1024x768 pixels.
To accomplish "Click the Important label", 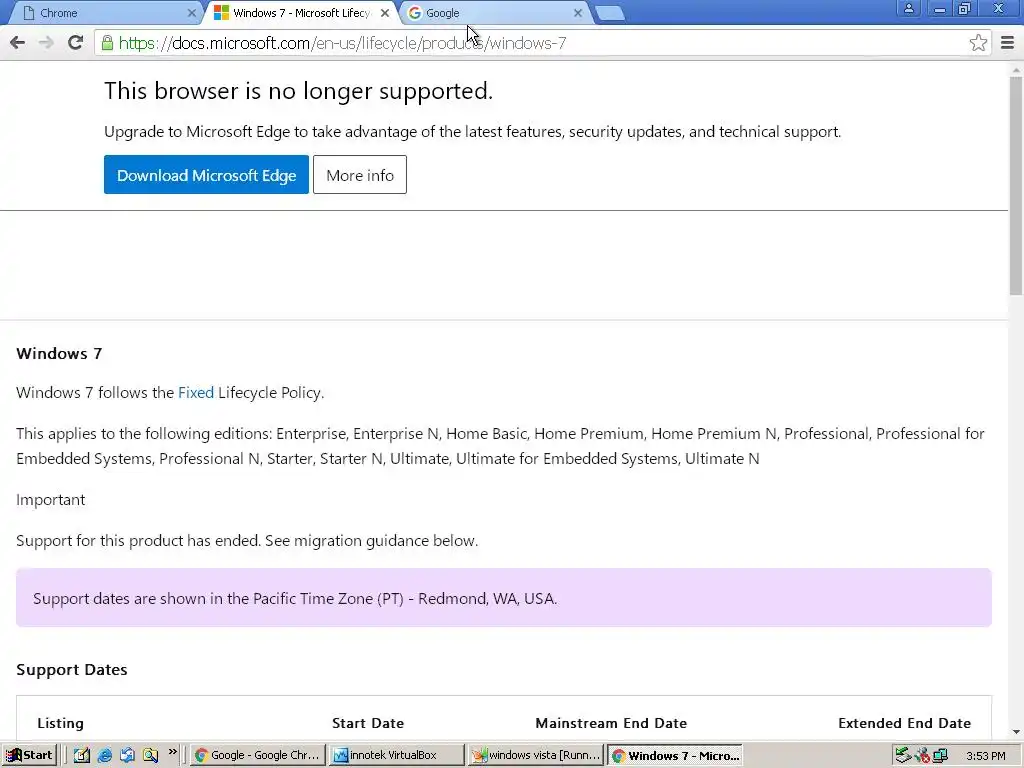I will tap(51, 500).
